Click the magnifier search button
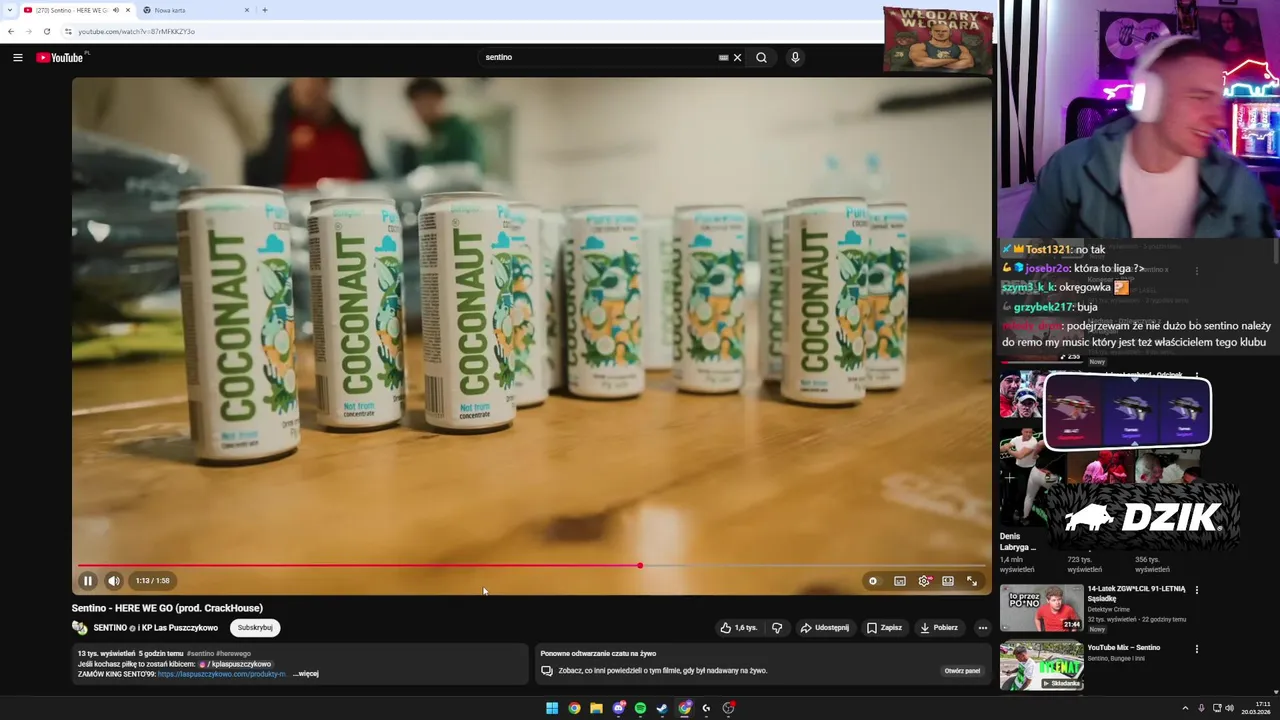This screenshot has height=720, width=1280. pos(761,57)
